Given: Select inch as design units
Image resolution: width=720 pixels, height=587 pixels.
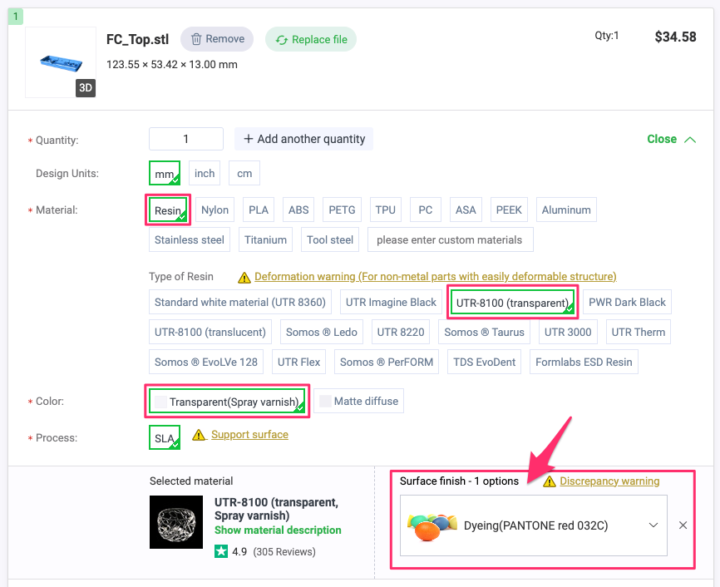Looking at the screenshot, I should (205, 173).
